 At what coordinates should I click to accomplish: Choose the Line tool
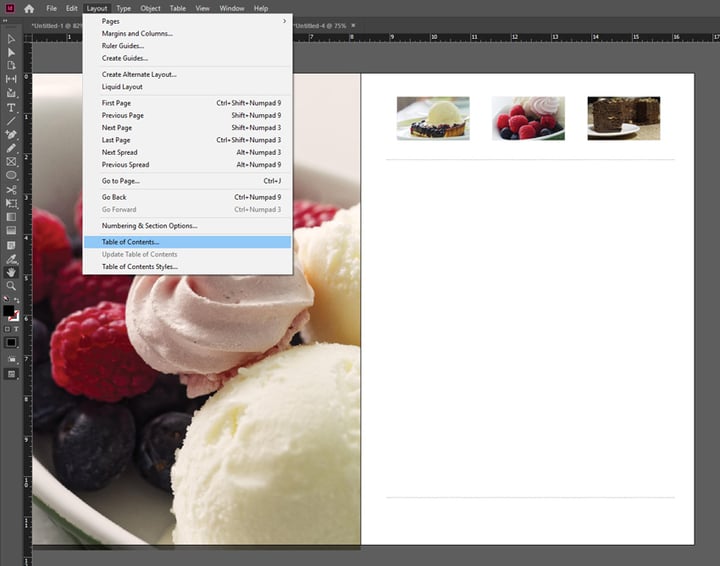tap(11, 121)
